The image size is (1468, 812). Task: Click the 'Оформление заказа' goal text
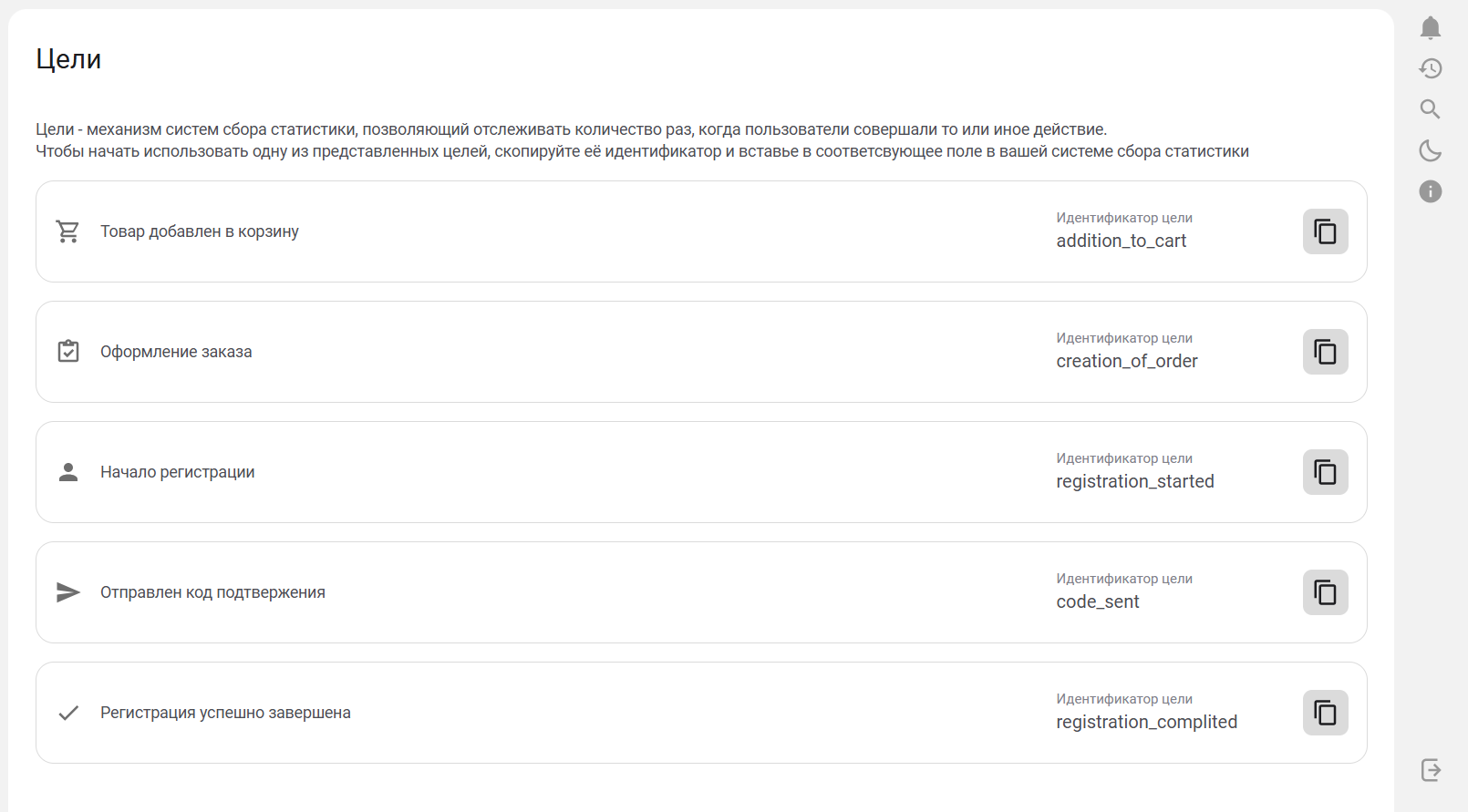coord(176,352)
